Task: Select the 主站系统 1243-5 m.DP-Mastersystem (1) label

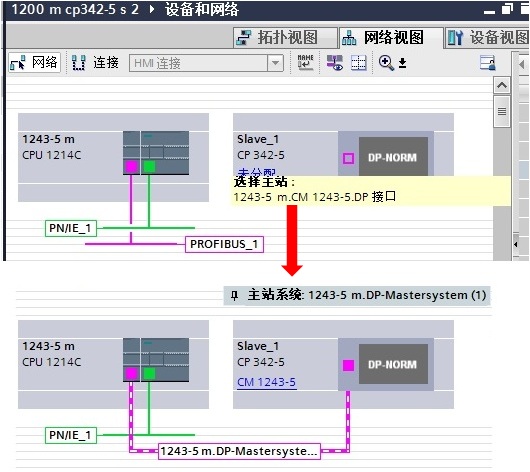Action: (x=357, y=296)
